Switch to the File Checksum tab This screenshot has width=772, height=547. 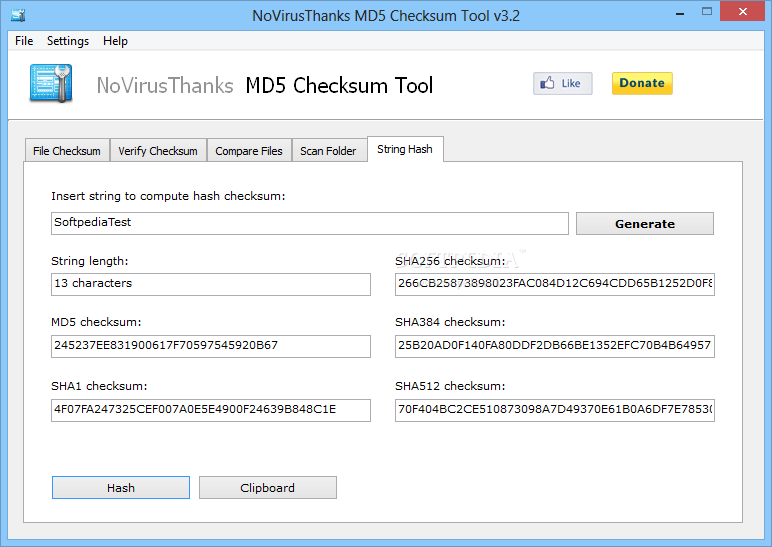coord(67,151)
